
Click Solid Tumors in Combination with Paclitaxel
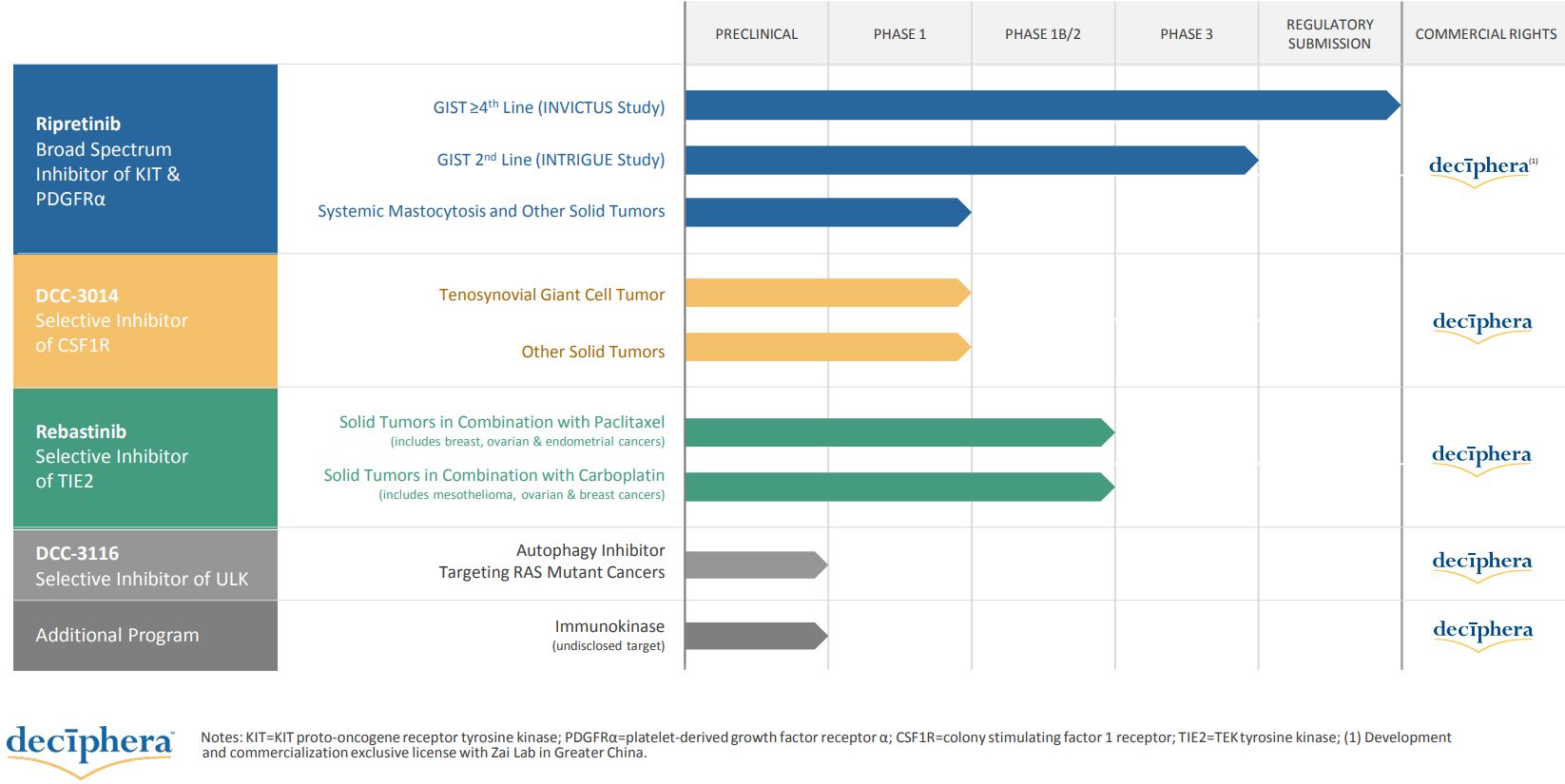click(502, 422)
